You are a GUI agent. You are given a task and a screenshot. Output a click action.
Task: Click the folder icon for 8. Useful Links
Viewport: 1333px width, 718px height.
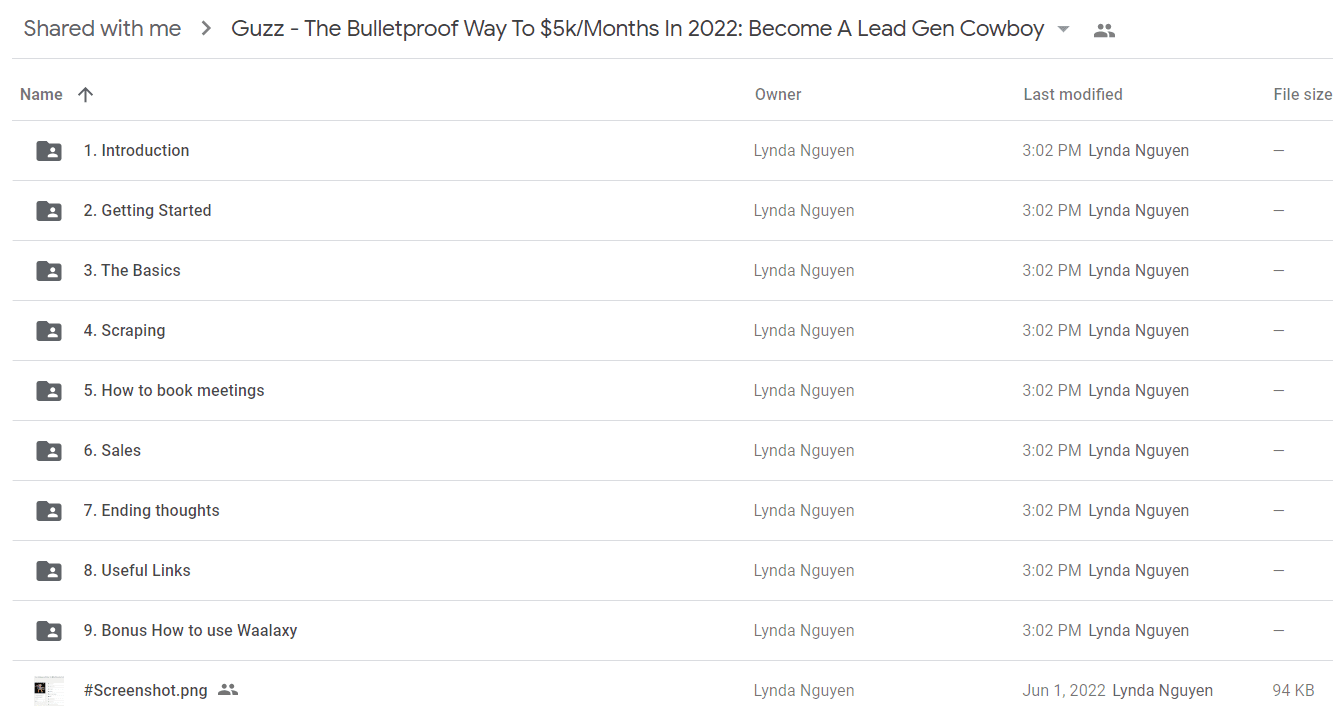click(x=49, y=571)
